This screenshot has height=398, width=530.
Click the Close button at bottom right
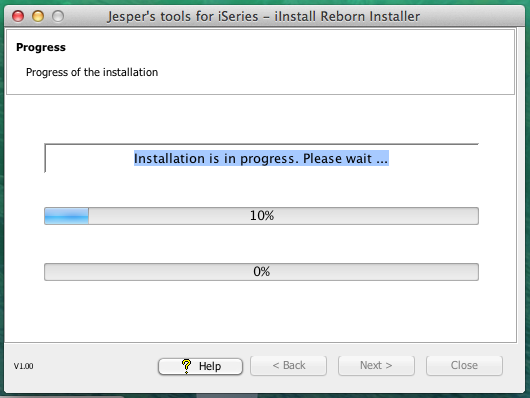pyautogui.click(x=464, y=366)
